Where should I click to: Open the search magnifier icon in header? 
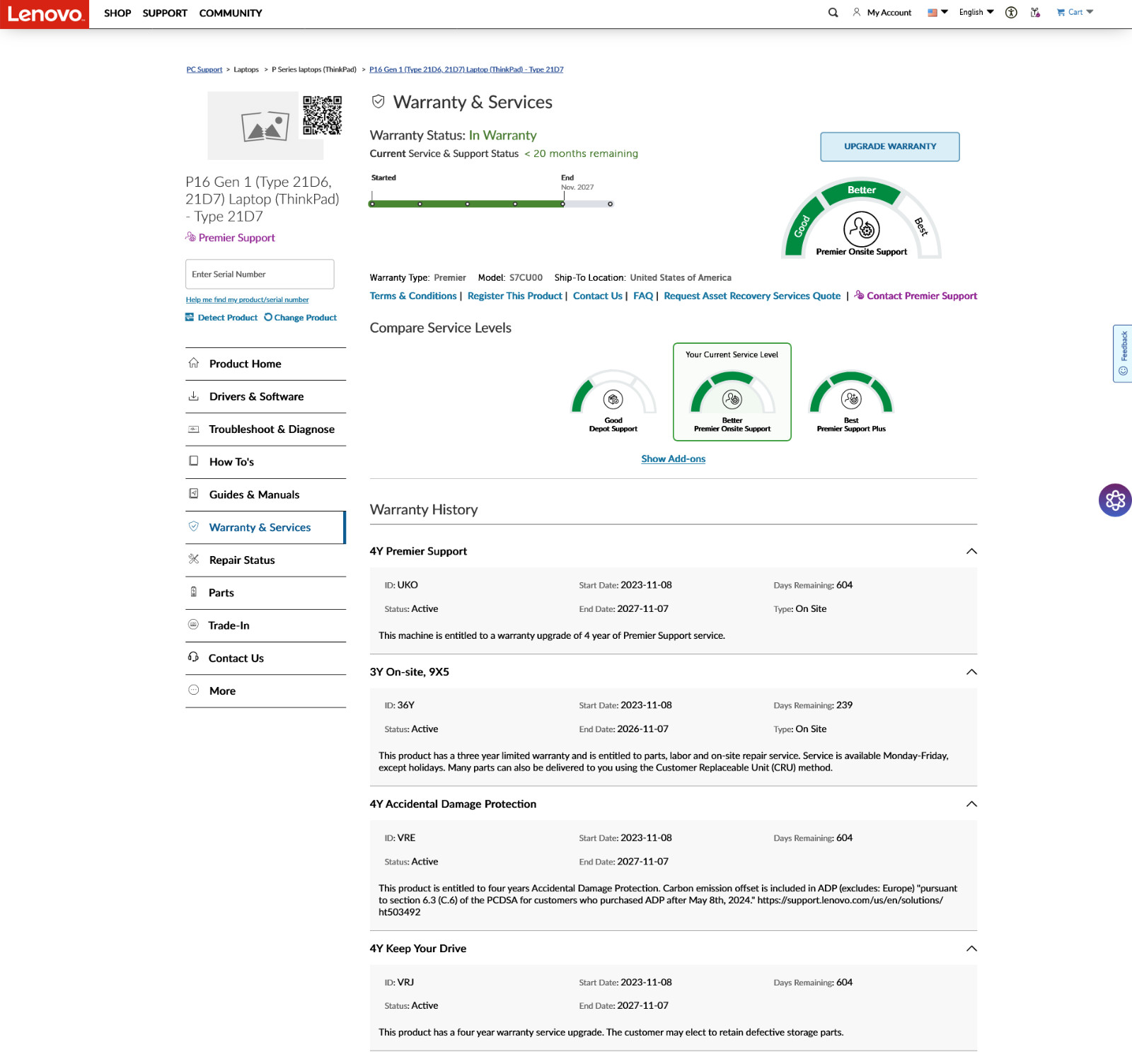point(833,13)
